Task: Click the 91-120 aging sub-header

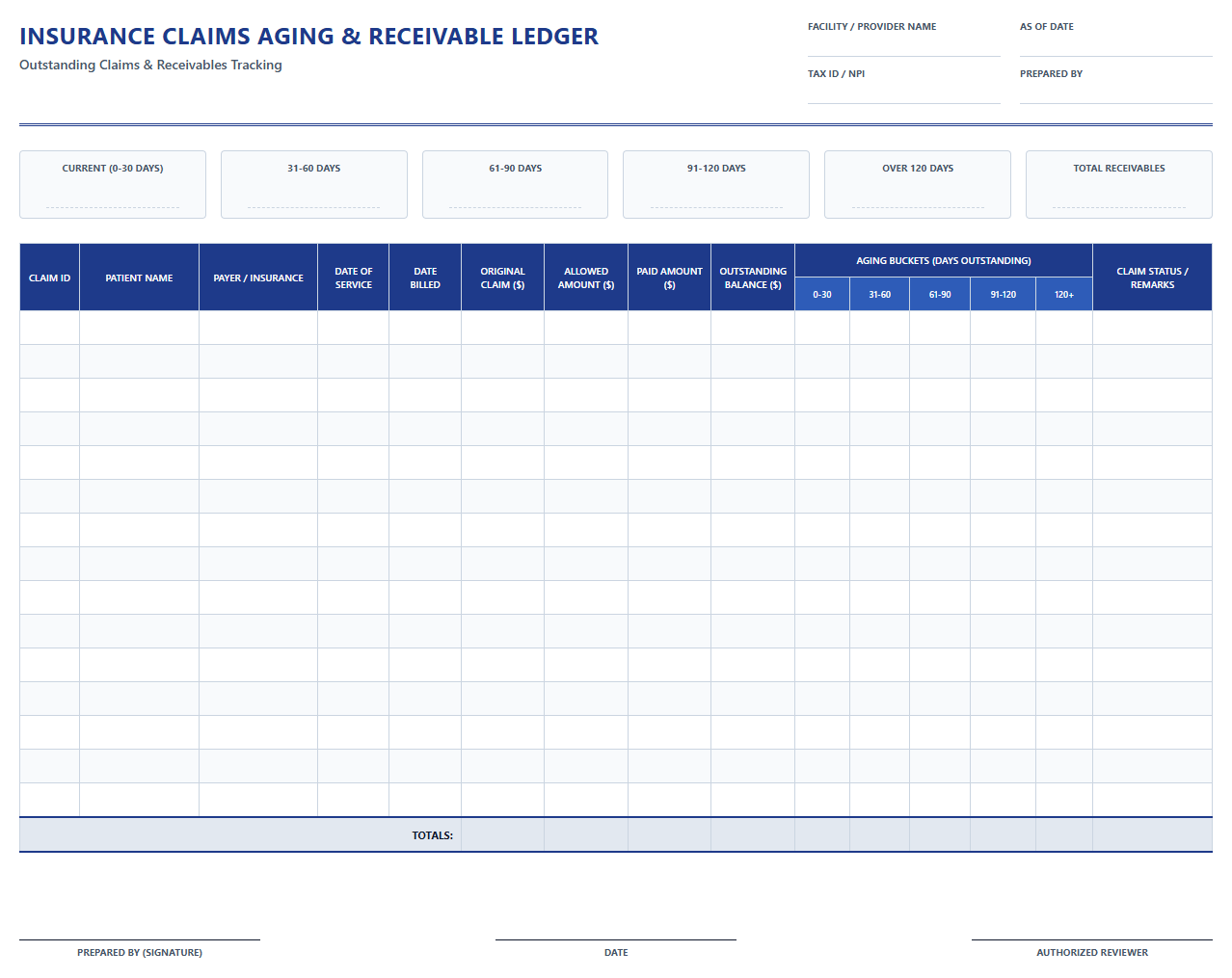Action: click(1004, 294)
